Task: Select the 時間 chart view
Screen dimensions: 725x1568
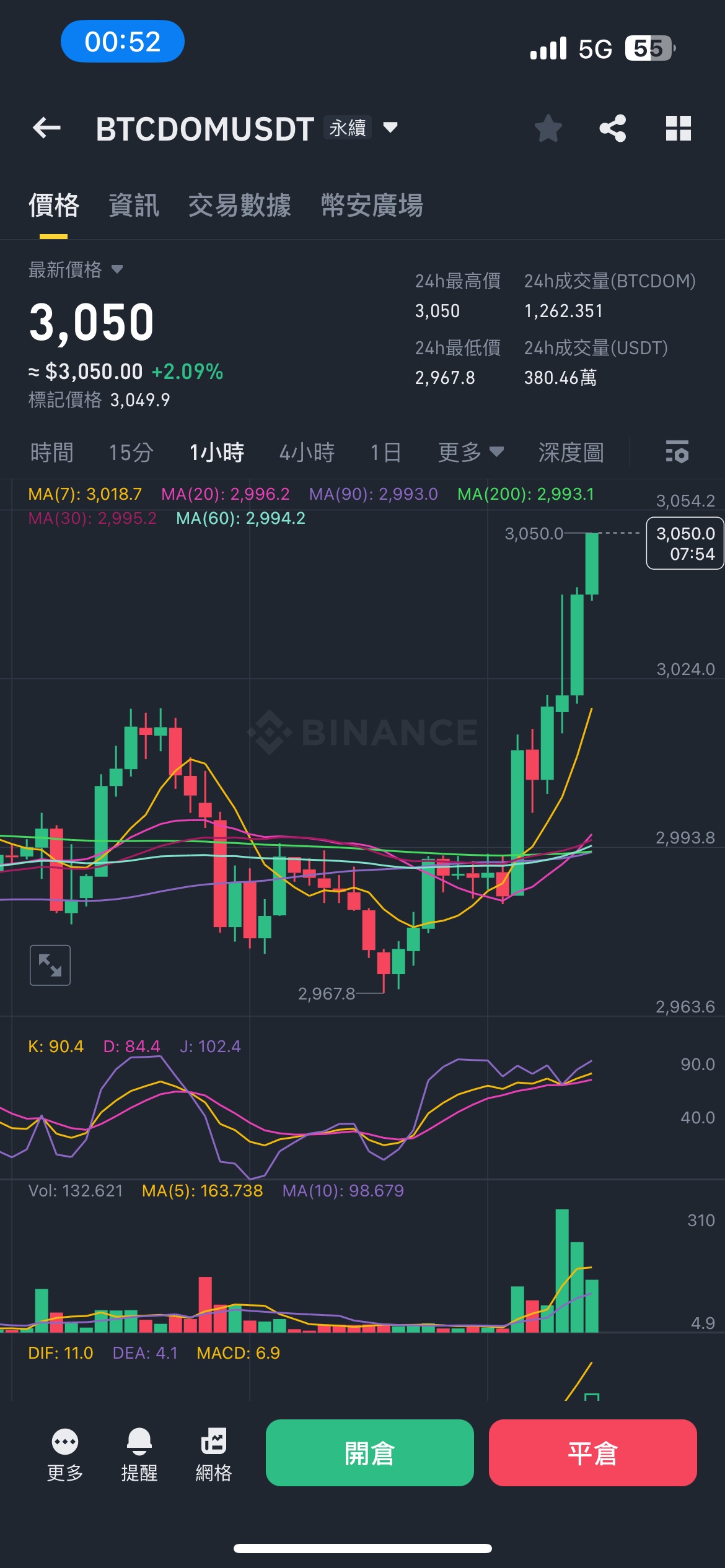Action: [x=52, y=452]
